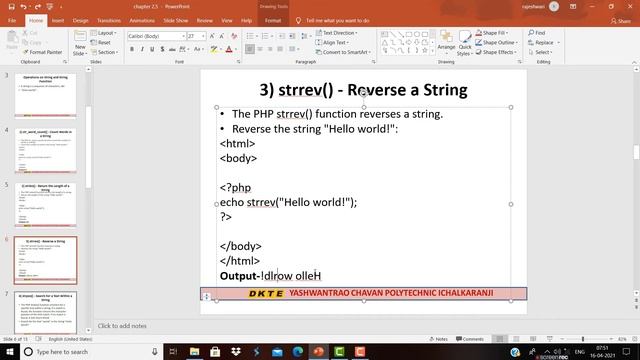This screenshot has height=360, width=640.
Task: Apply Format Painter
Action: pyautogui.click(x=42, y=52)
